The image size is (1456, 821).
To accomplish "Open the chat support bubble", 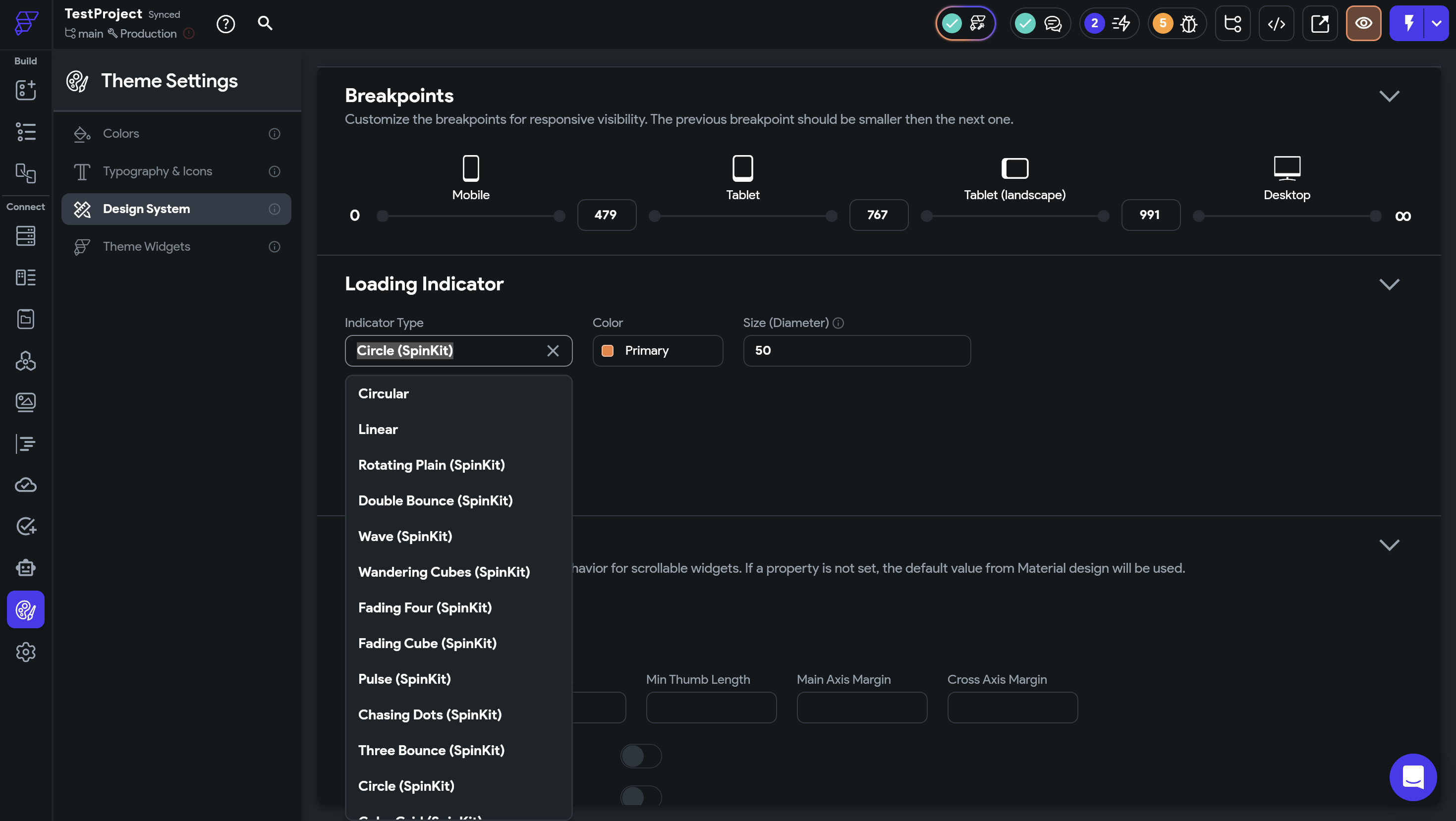I will [x=1412, y=777].
